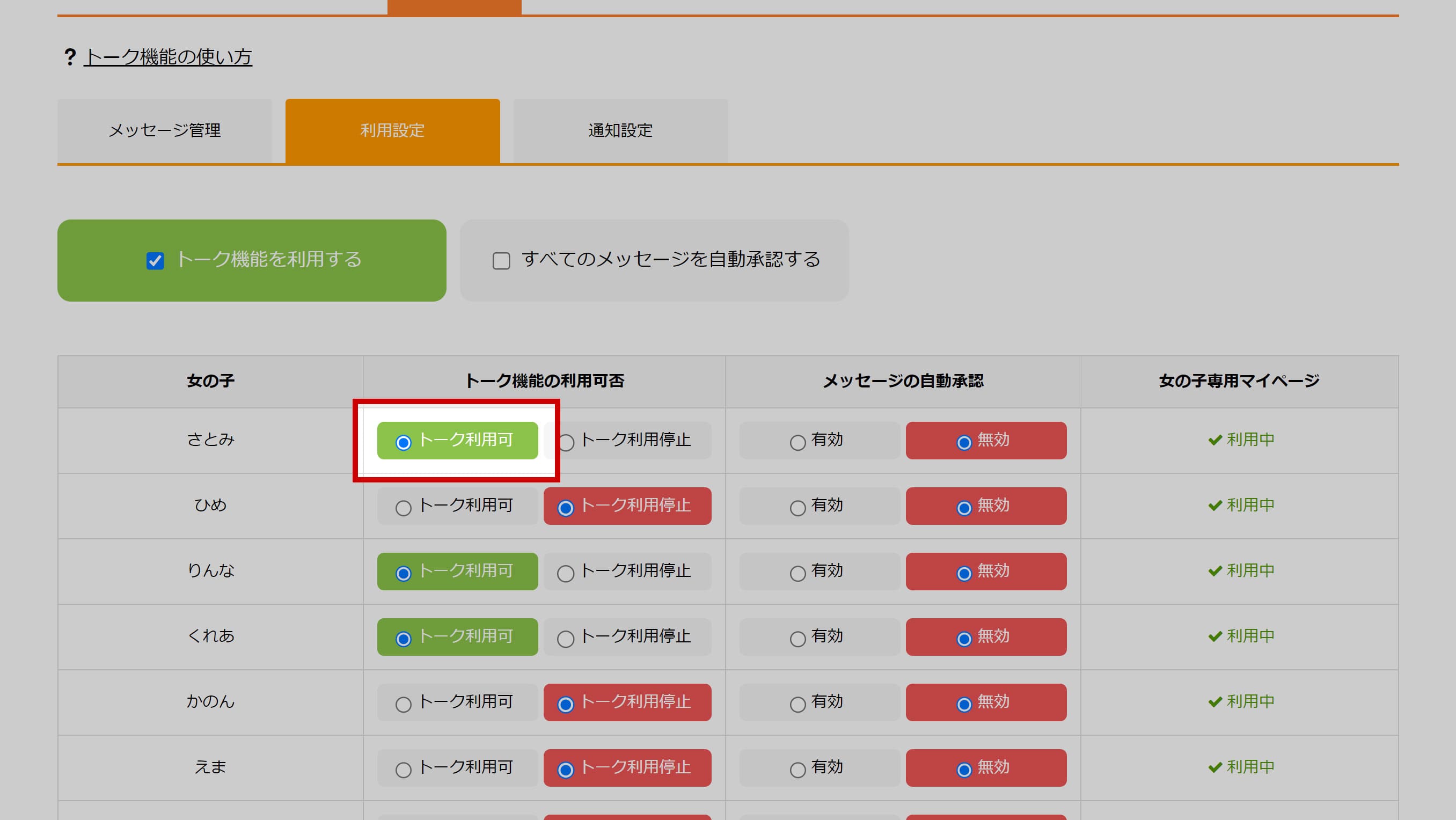
Task: Select トーク利用停止 for さとみ
Action: 627,440
